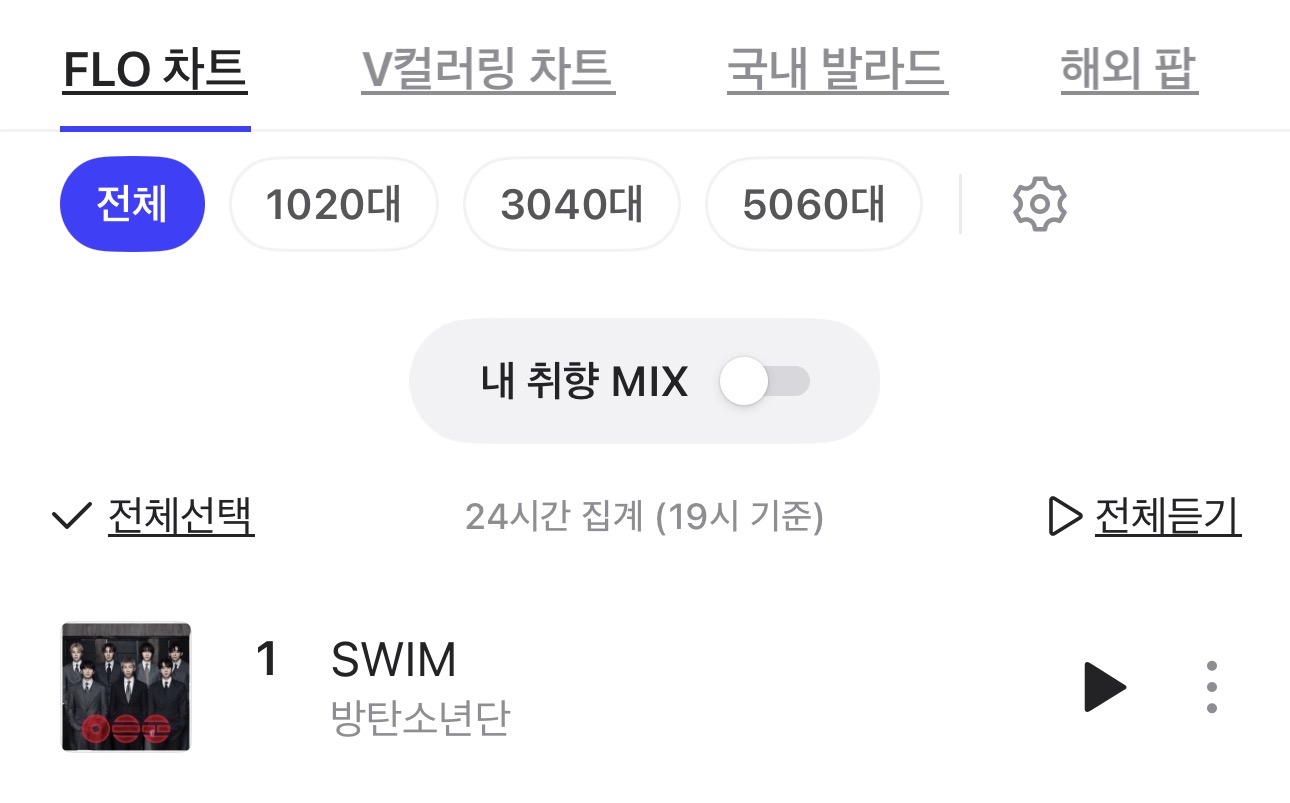Toggle the 내 취향 MIX switch
The image size is (1290, 803).
tap(765, 382)
